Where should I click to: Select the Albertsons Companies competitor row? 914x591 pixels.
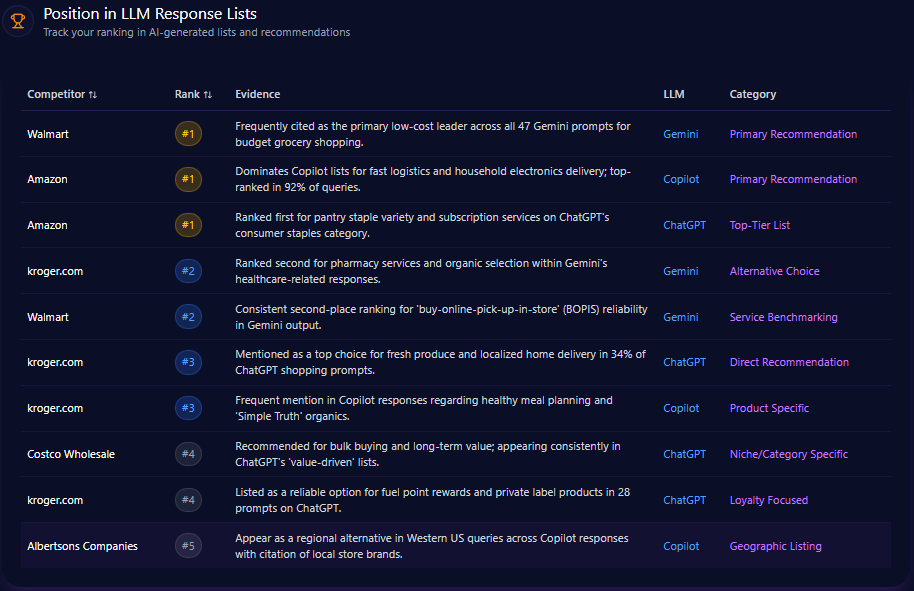tap(82, 546)
